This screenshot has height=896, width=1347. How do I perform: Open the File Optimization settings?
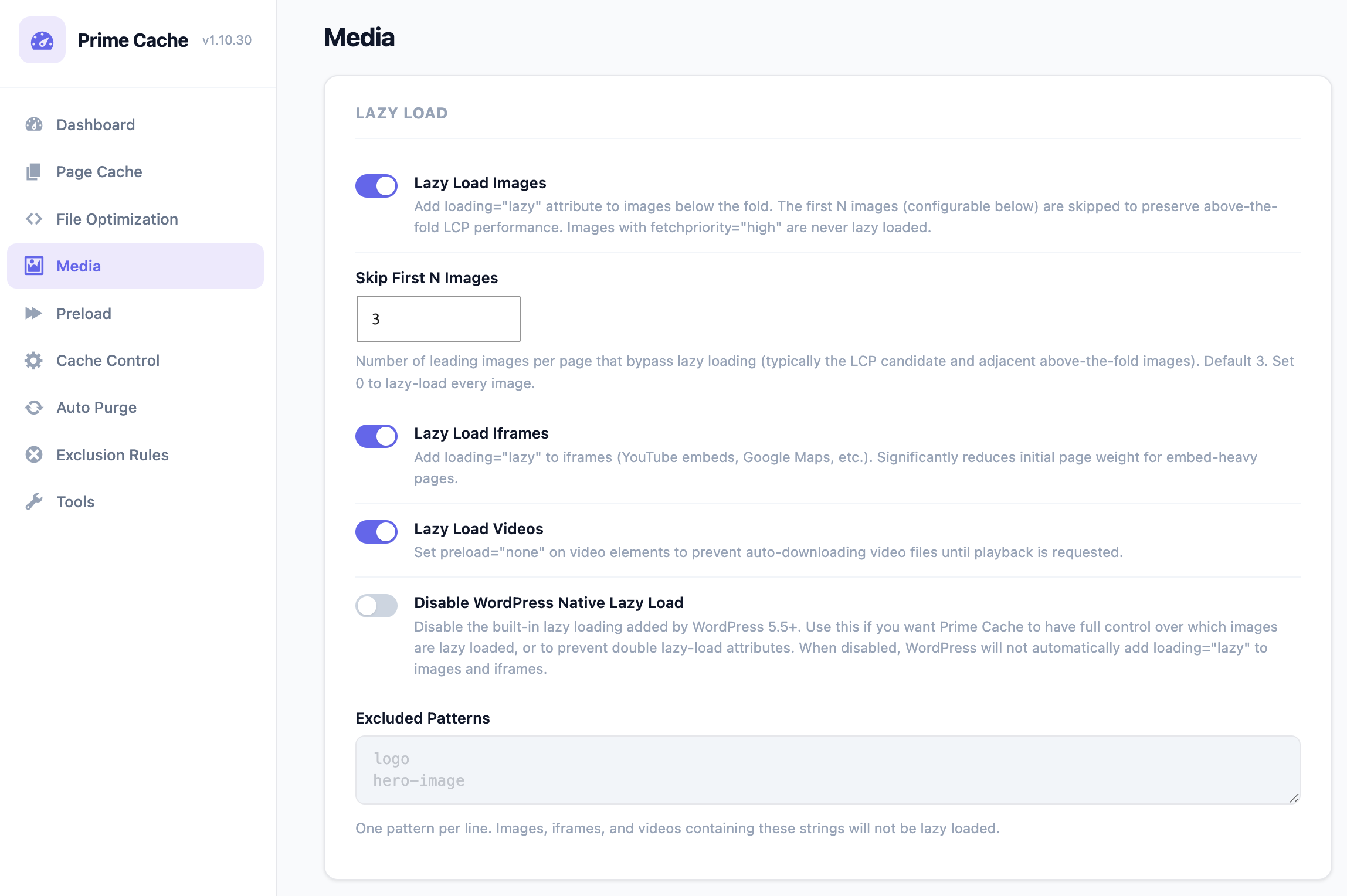(x=135, y=219)
